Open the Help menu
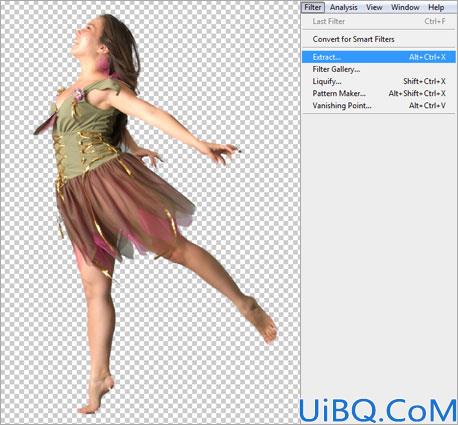Screen dimensions: 458x425 pos(436,7)
